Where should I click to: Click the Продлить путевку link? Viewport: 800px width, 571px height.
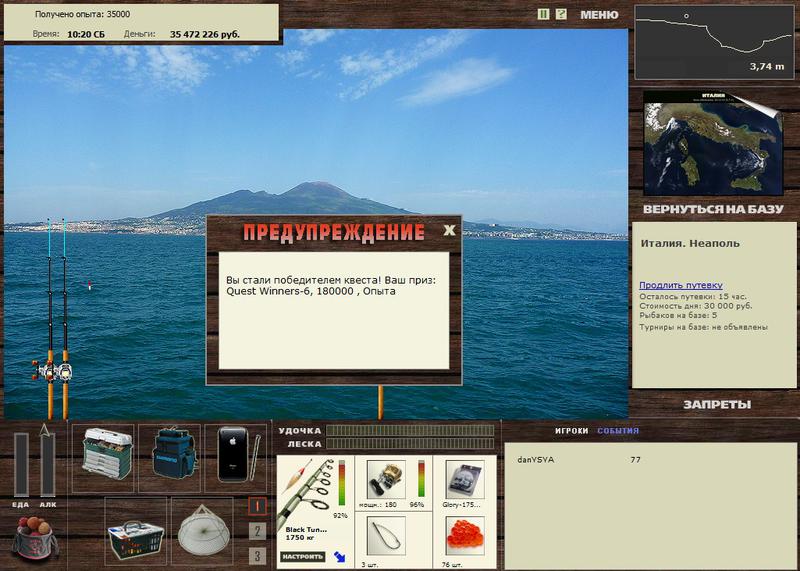(x=681, y=285)
